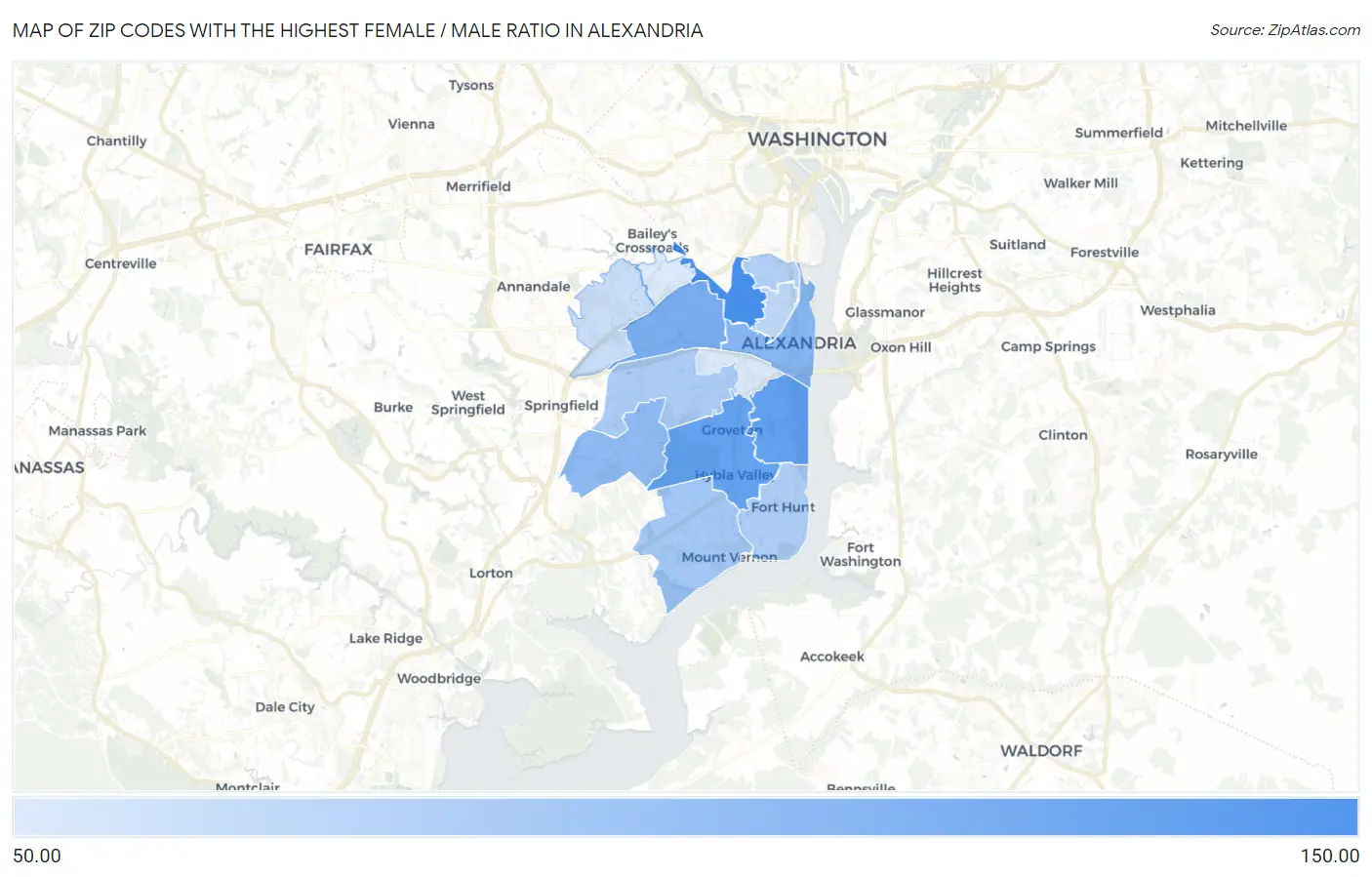Click the map title heading text

tap(357, 30)
